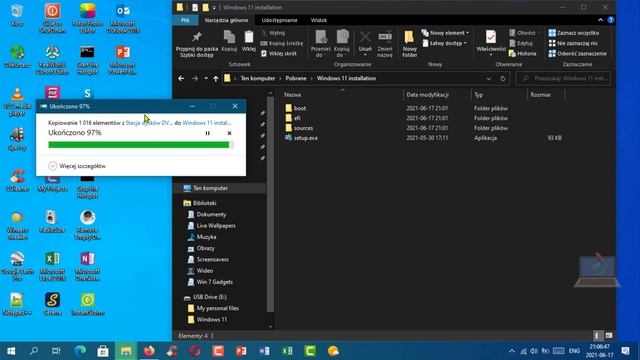Click the Kopiuj ribbon icon
640x360 pixels.
point(229,41)
